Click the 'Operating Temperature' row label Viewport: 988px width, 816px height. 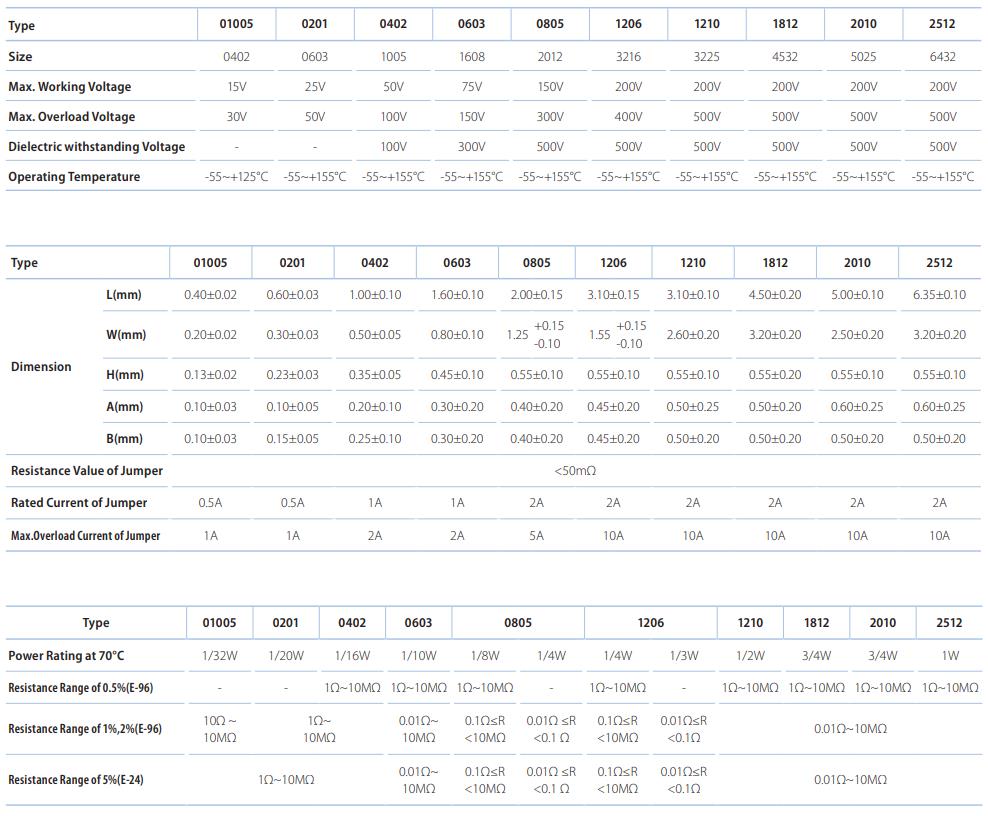coord(74,177)
